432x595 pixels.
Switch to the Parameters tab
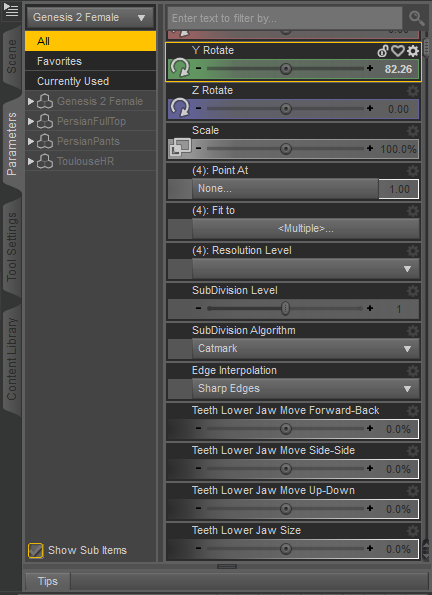[x=12, y=143]
